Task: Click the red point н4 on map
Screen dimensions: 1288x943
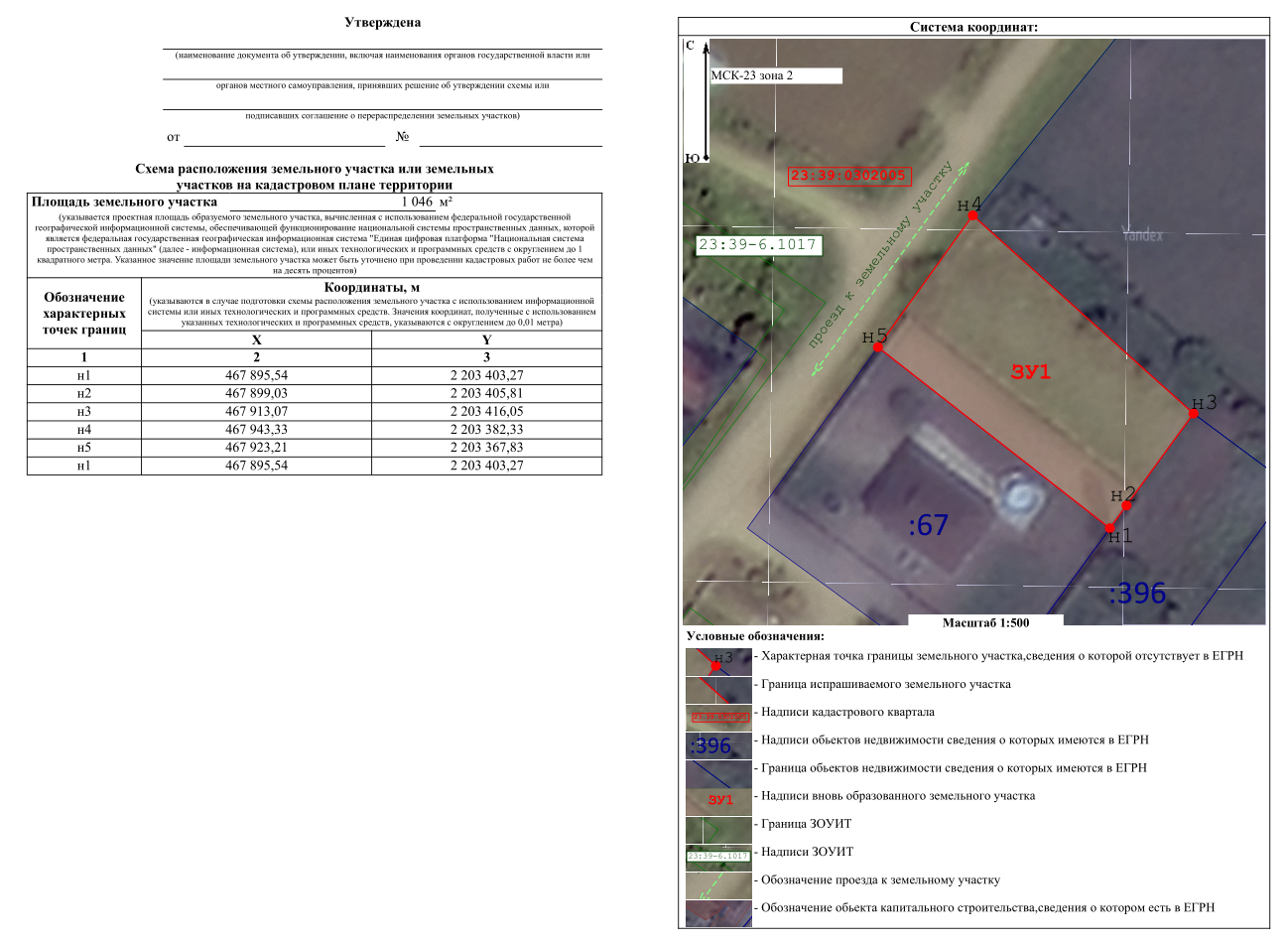Action: click(x=973, y=215)
